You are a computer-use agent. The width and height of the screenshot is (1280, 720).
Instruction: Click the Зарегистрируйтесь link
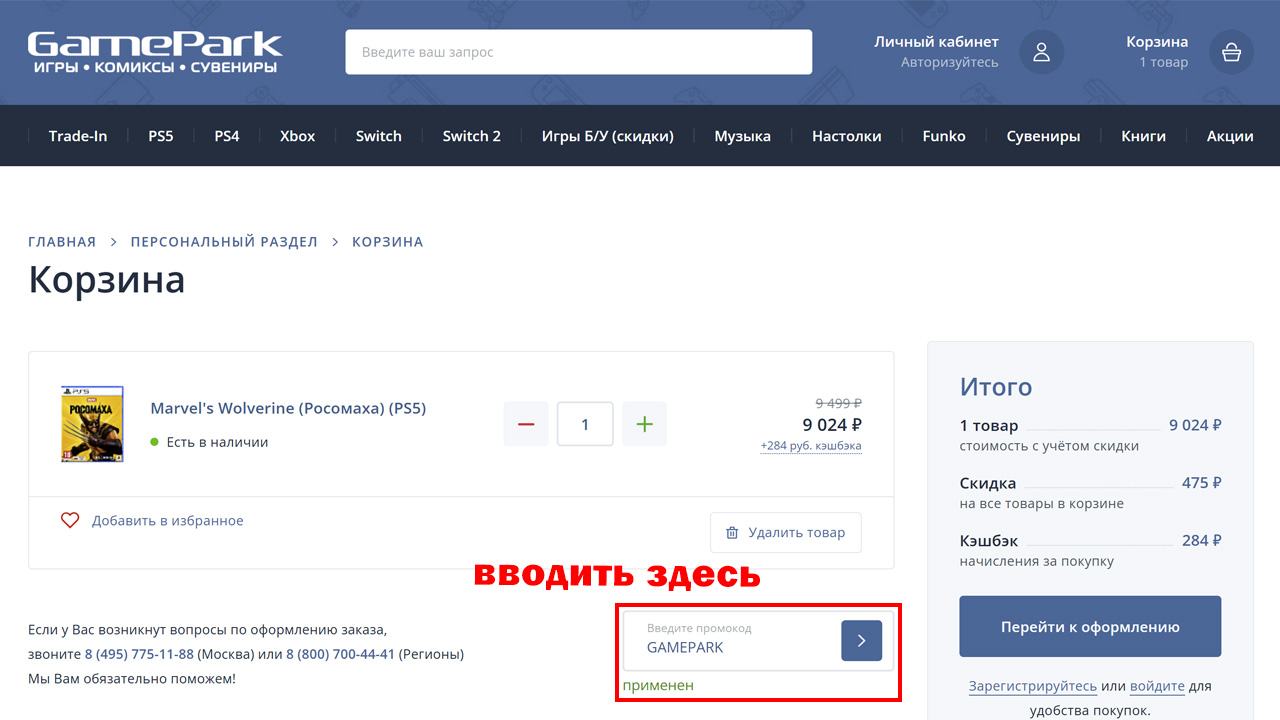click(x=1033, y=687)
